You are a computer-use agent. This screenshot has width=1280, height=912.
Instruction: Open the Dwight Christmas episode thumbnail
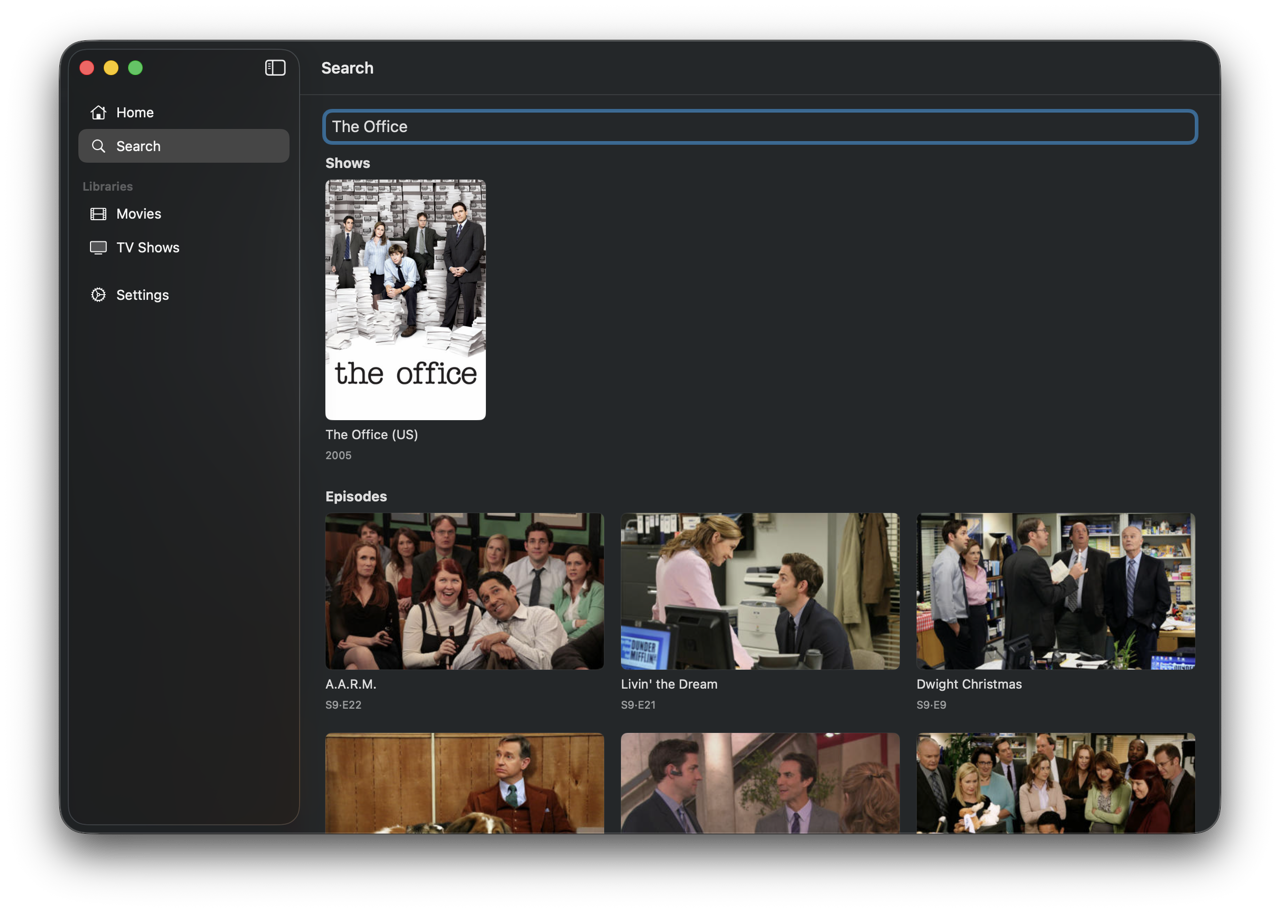click(1056, 591)
